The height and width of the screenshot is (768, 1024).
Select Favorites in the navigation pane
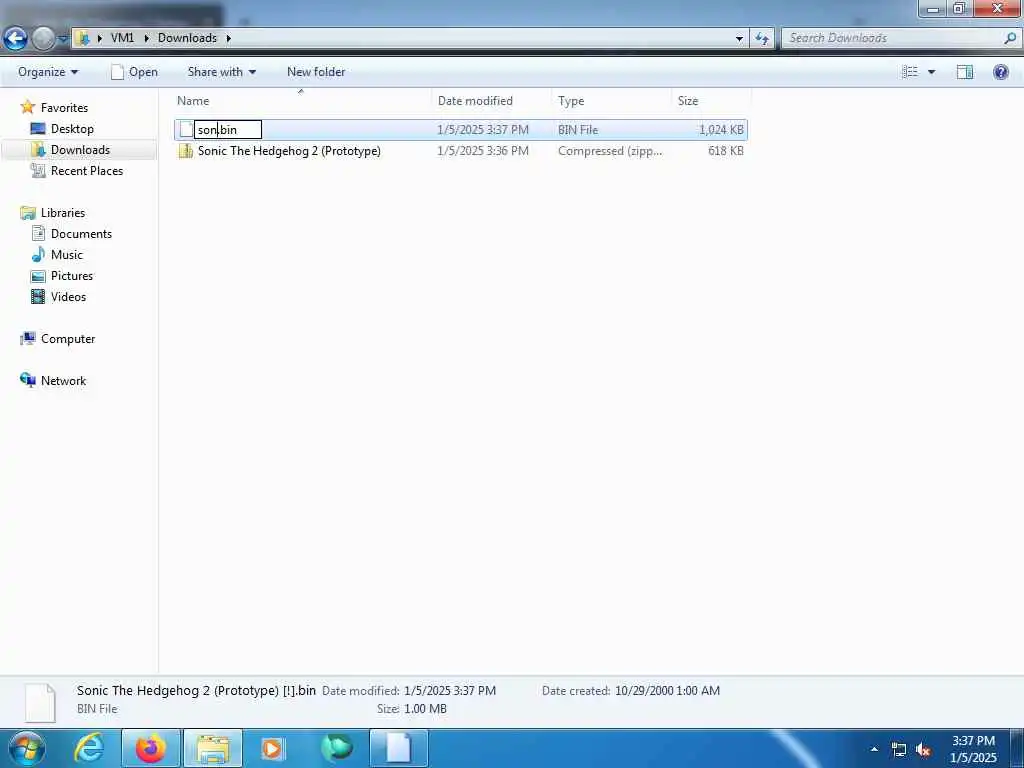(x=64, y=108)
